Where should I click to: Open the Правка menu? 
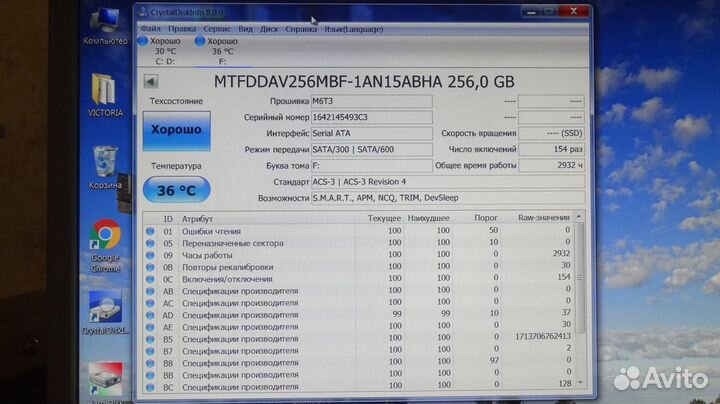tap(182, 29)
